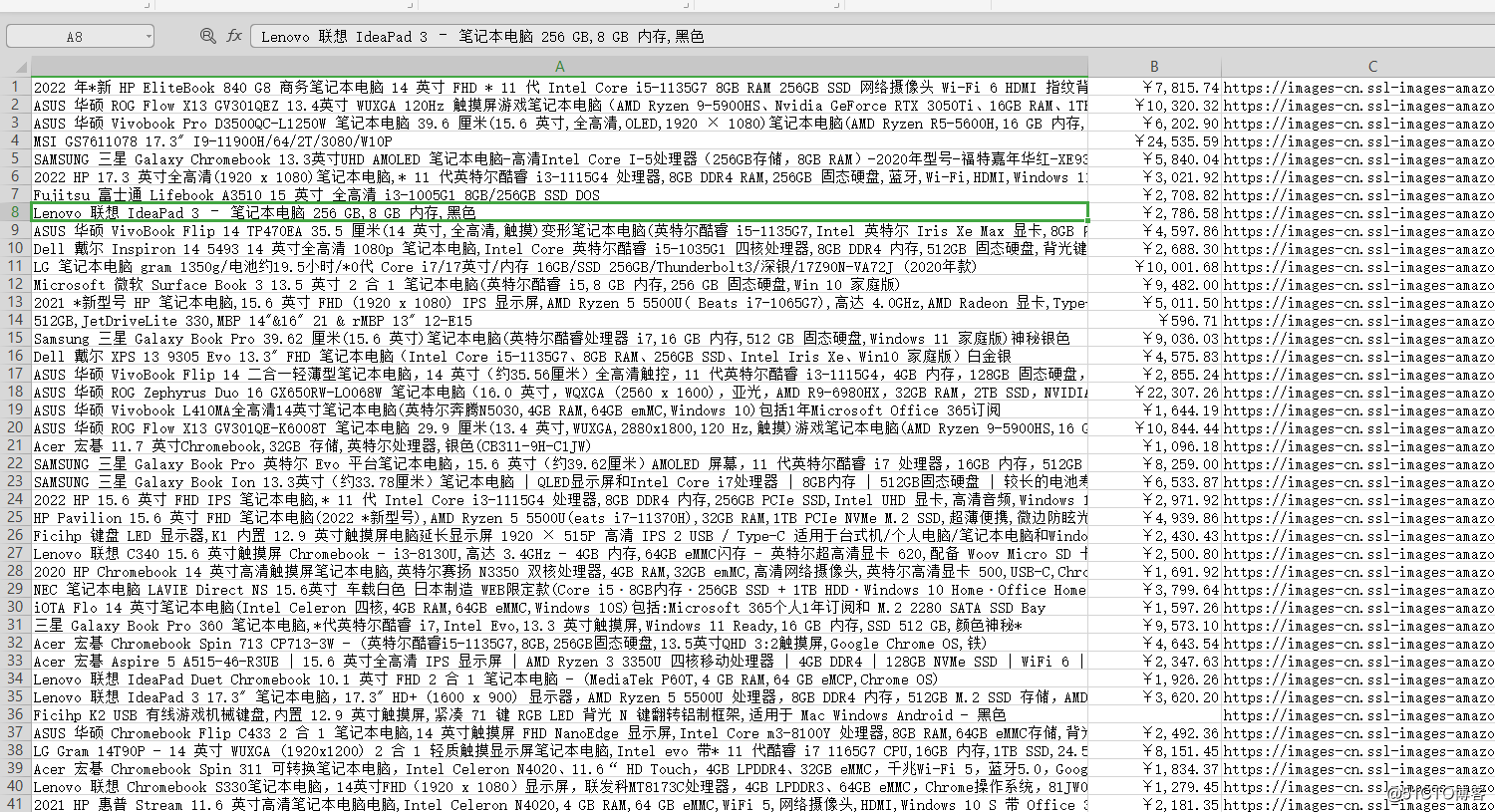
Task: Select the Fujitsu Lifebook A3510 cell
Action: pyautogui.click(x=559, y=194)
